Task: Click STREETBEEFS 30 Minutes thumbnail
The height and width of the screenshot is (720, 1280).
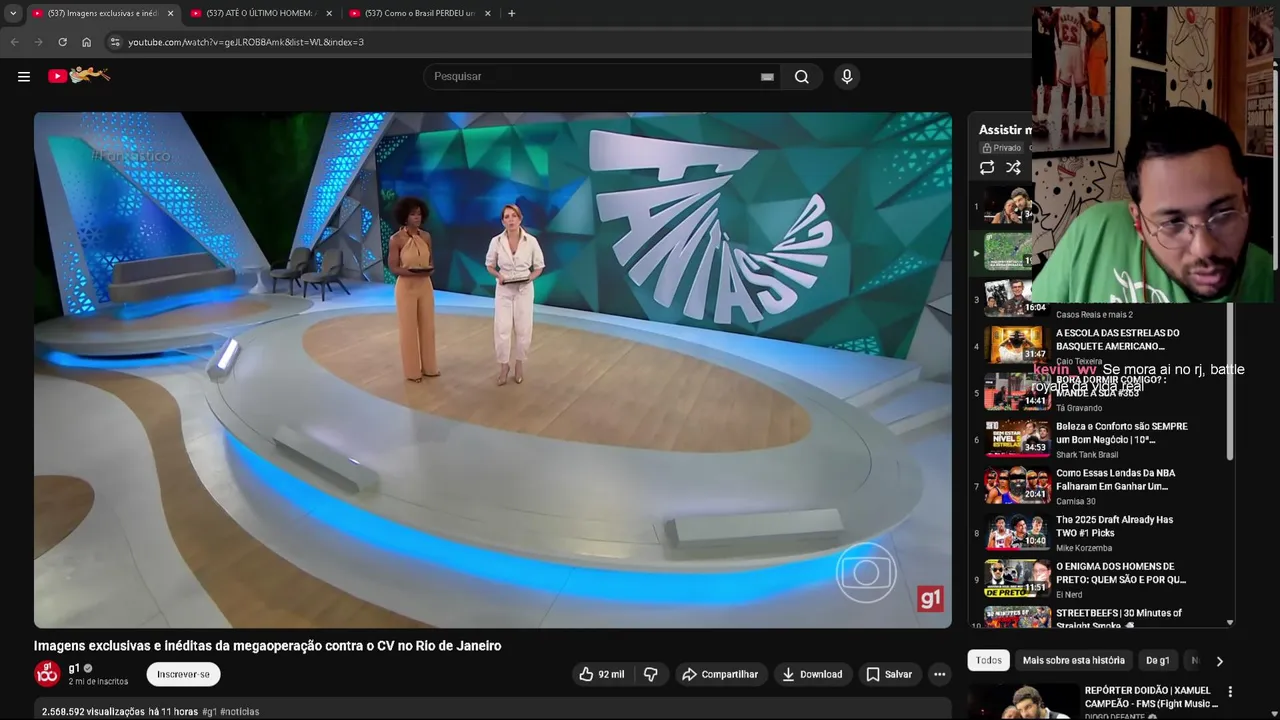Action: coord(1017,618)
